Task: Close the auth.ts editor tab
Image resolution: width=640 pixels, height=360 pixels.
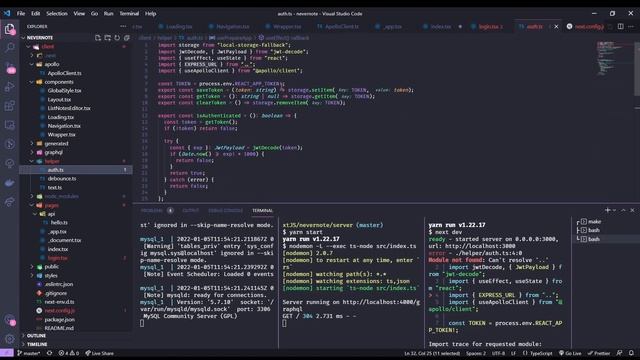Action: click(556, 27)
